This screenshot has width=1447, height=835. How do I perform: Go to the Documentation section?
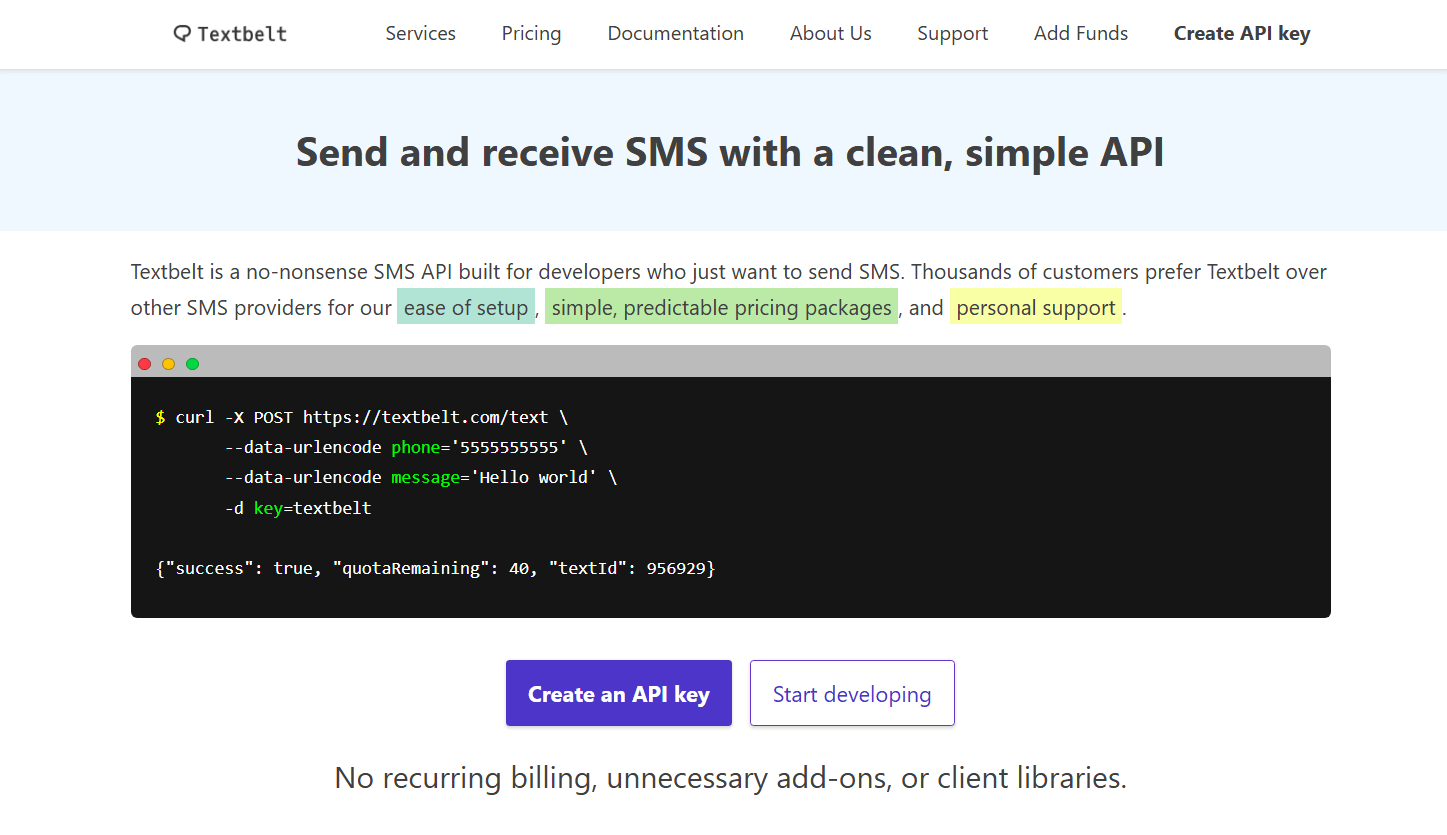[675, 33]
